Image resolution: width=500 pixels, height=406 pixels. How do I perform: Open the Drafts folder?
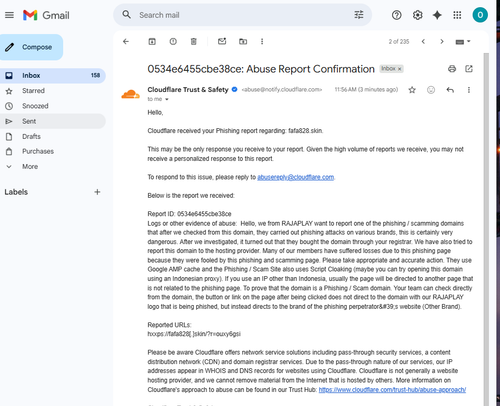click(x=53, y=136)
